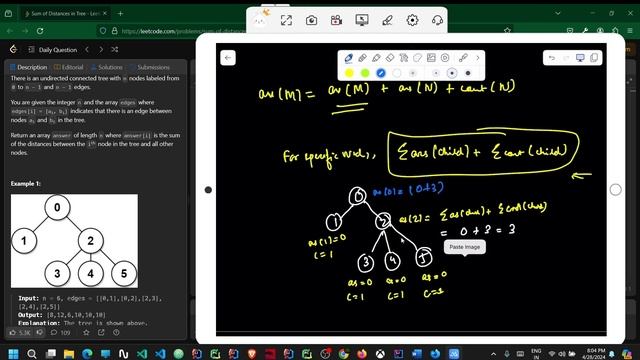The width and height of the screenshot is (640, 360).
Task: Pick a random problem with shuffle icon
Action: pos(115,49)
